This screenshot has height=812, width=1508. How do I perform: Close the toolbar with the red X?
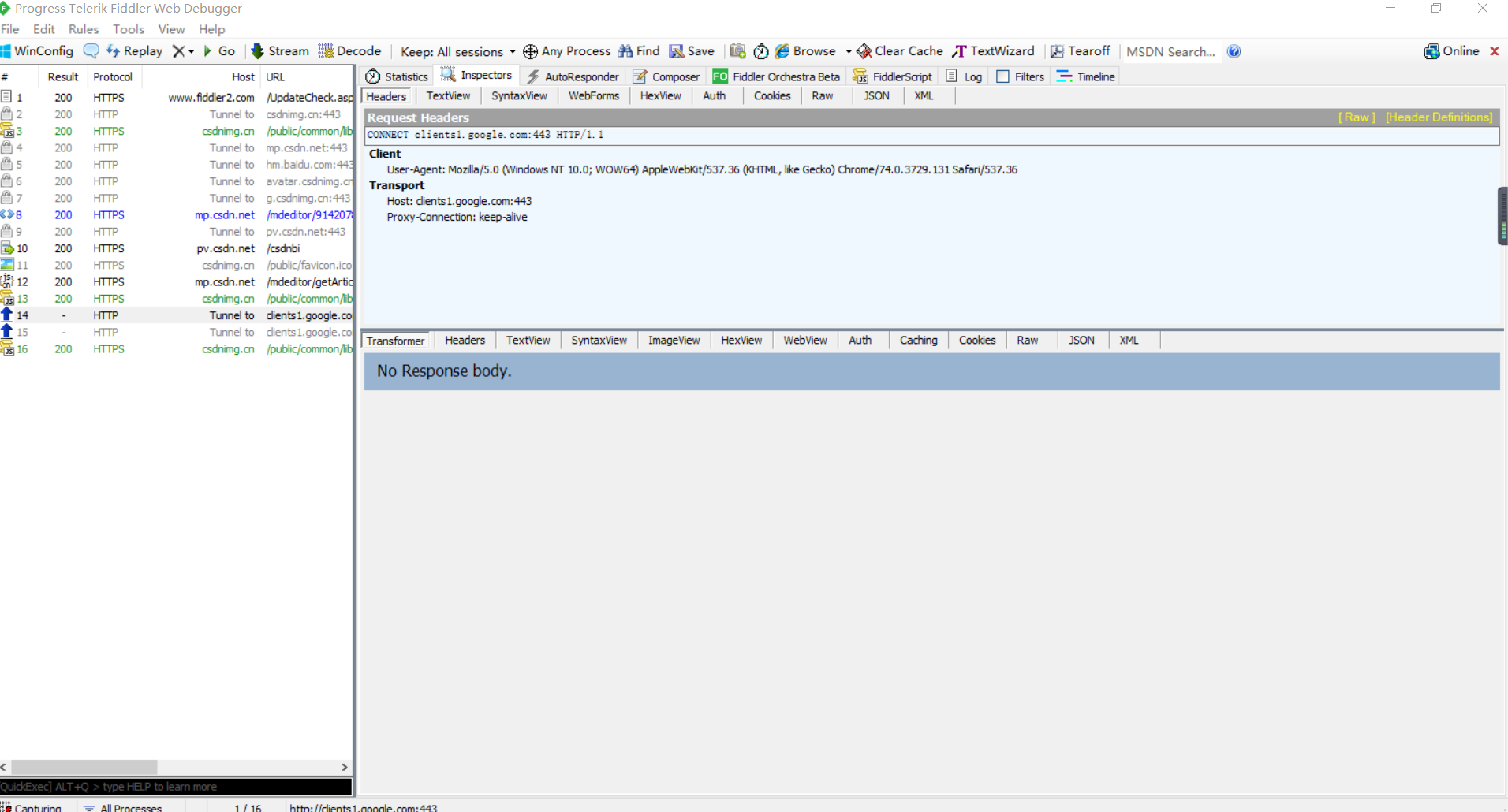pyautogui.click(x=1495, y=51)
